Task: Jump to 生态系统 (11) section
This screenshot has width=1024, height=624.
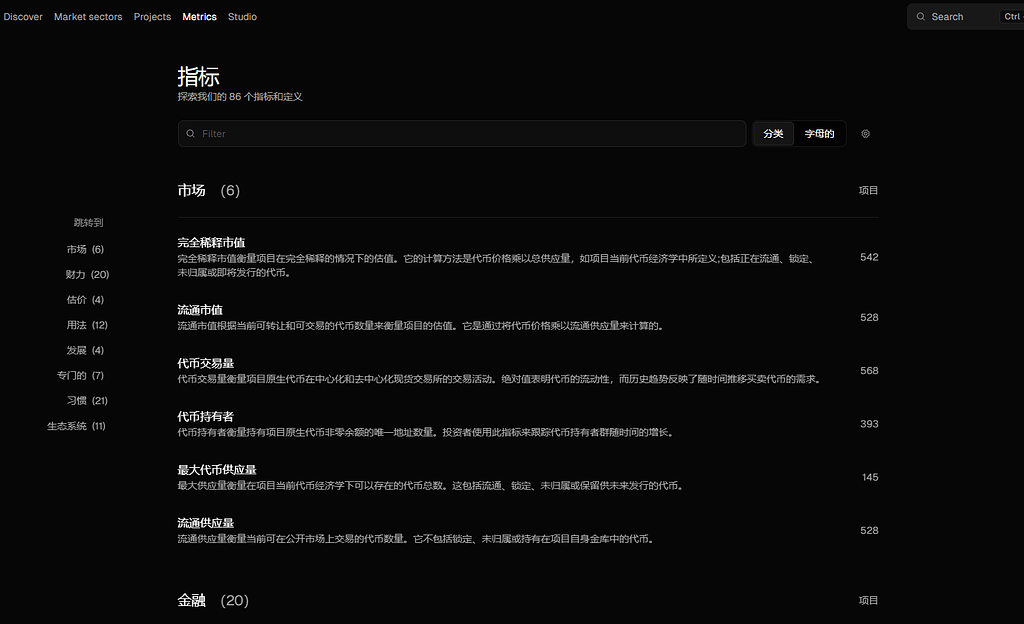Action: 76,426
